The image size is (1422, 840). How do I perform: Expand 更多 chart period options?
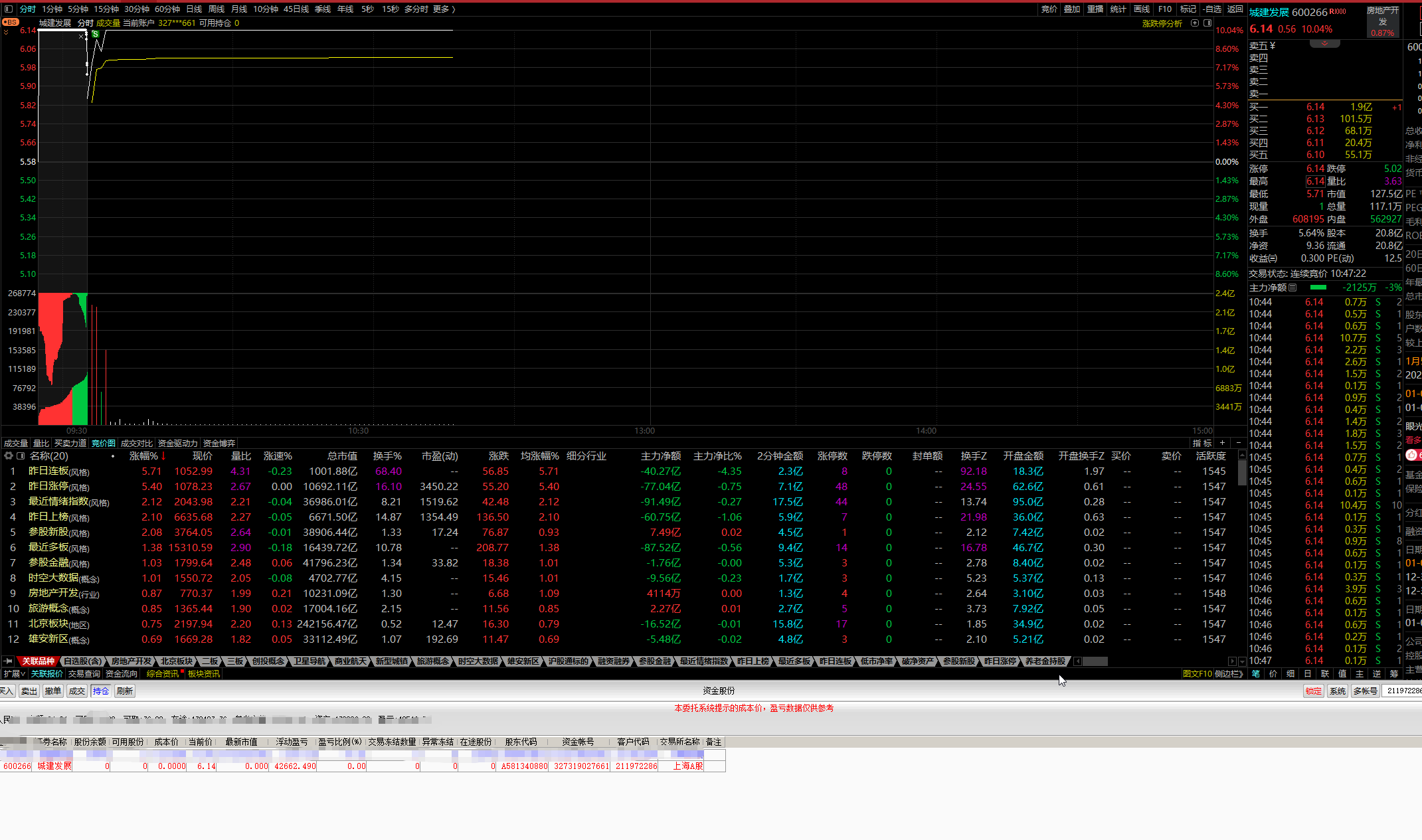[444, 9]
